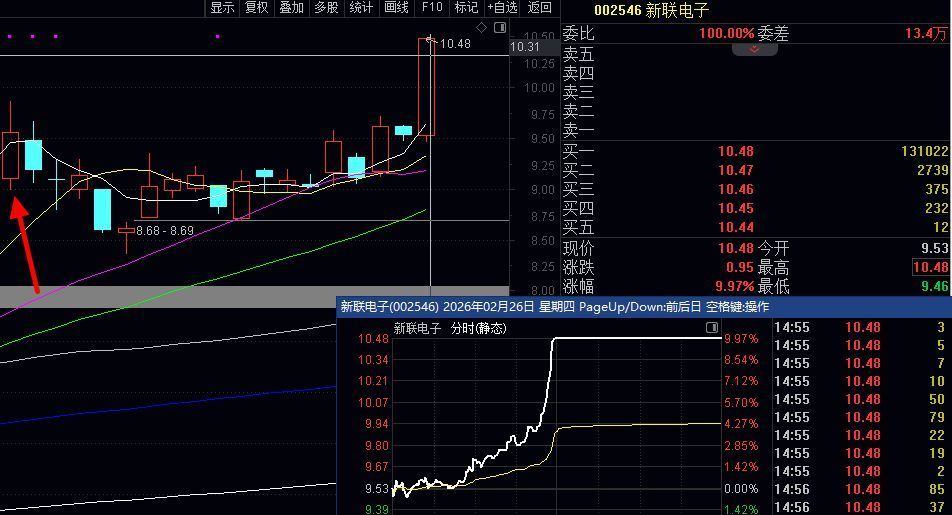
Task: Click the 14:55 tick row with volume 79
Action: tap(860, 417)
